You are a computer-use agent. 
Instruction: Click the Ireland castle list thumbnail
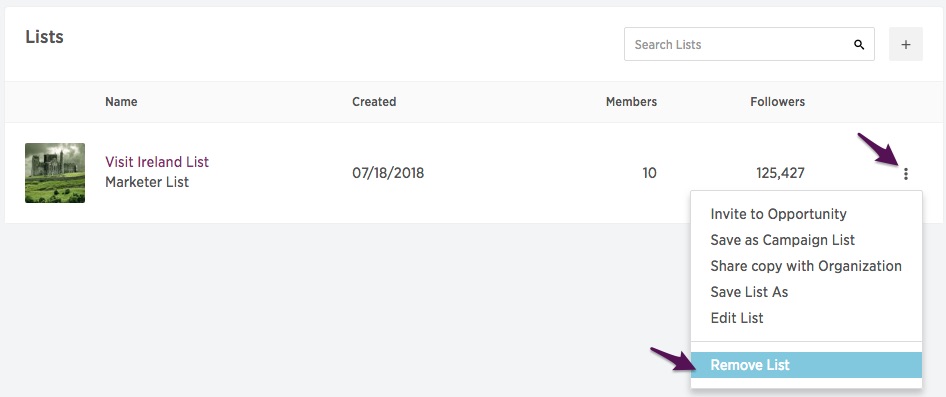55,173
